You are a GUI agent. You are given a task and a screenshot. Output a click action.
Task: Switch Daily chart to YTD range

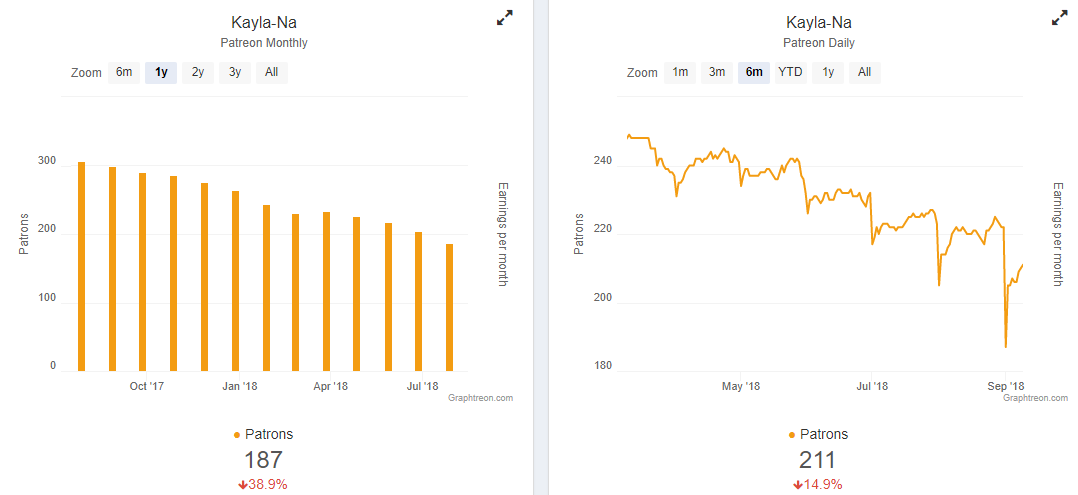[790, 72]
